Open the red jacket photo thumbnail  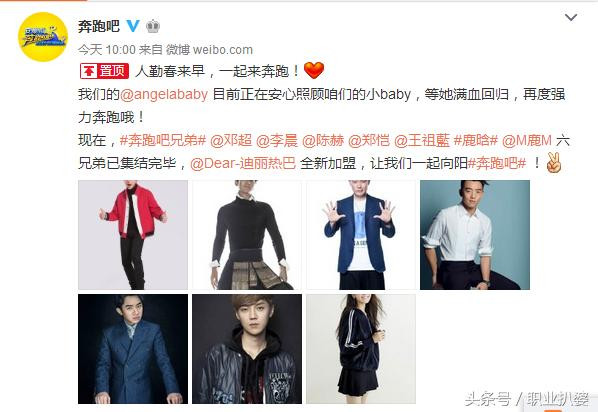[x=133, y=235]
